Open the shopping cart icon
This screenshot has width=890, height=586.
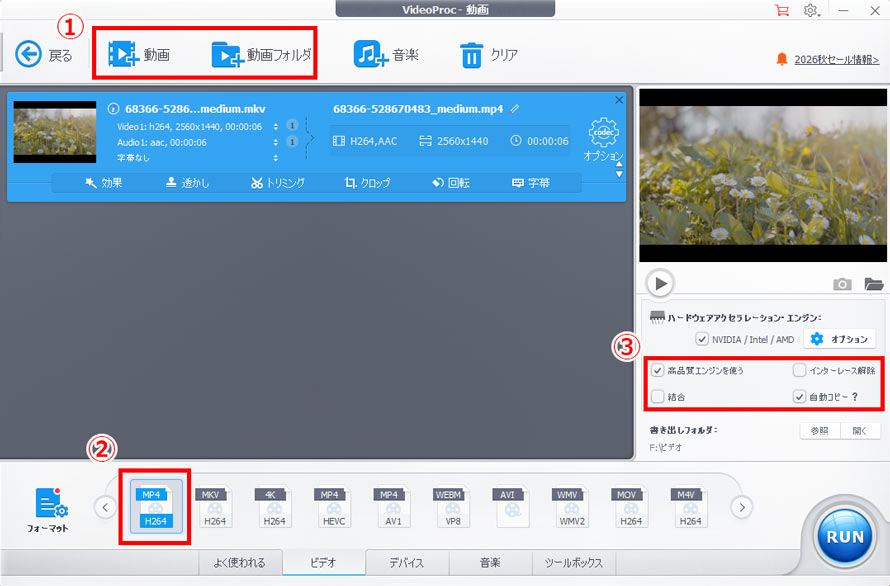782,10
